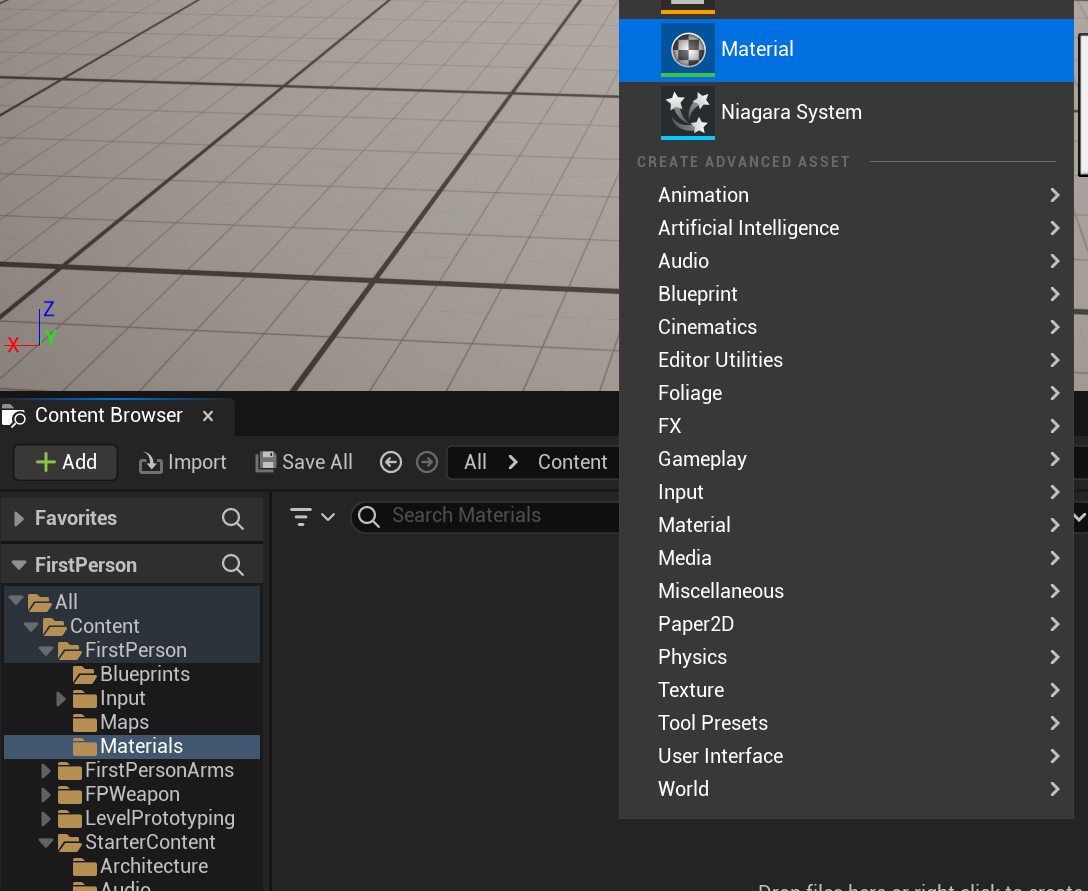1088x891 pixels.
Task: Open the Blueprint submenu
Action: point(846,294)
